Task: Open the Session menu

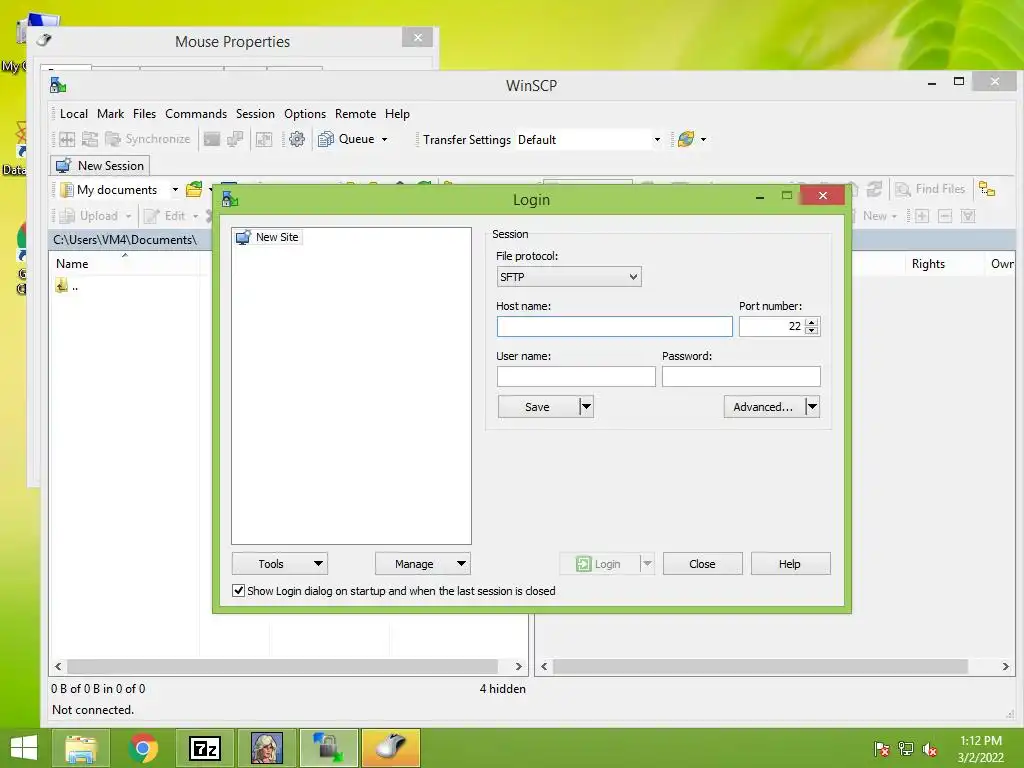Action: (255, 114)
